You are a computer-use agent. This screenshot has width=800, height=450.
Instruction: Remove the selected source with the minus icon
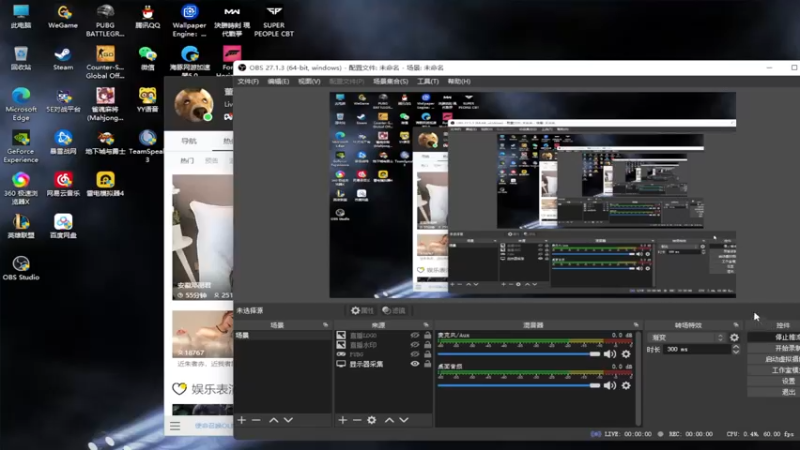[357, 420]
